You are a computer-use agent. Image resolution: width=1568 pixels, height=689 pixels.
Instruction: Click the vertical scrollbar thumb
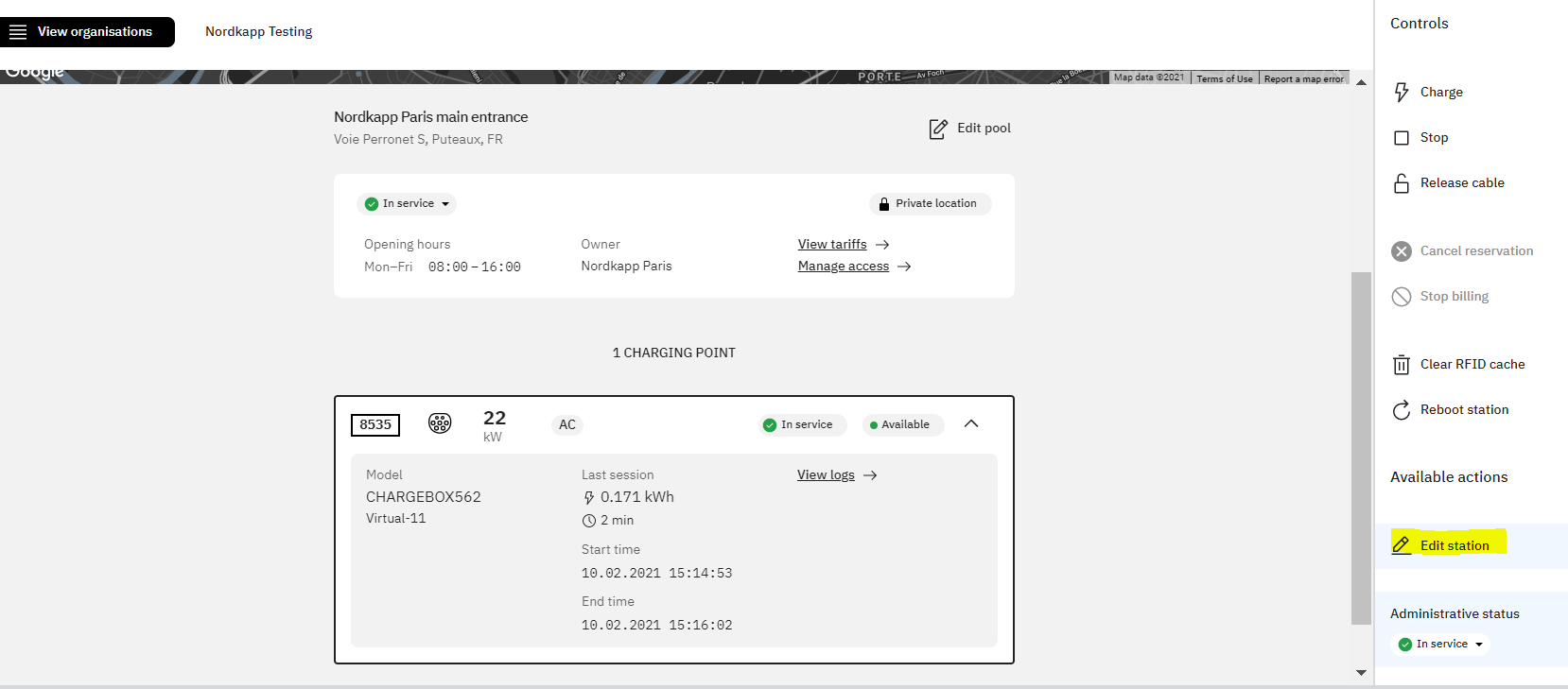pyautogui.click(x=1361, y=448)
